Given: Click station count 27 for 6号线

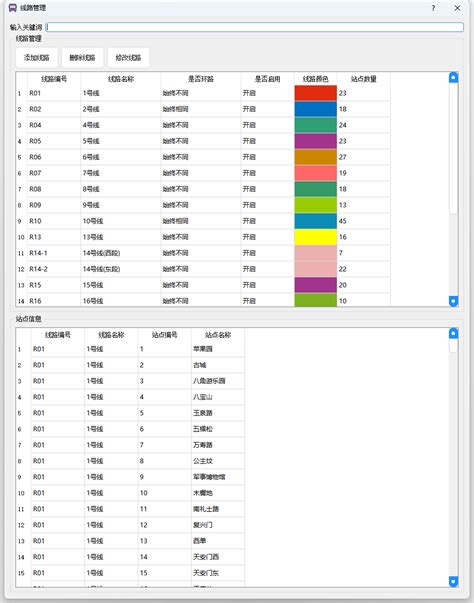Looking at the screenshot, I should pyautogui.click(x=364, y=157).
